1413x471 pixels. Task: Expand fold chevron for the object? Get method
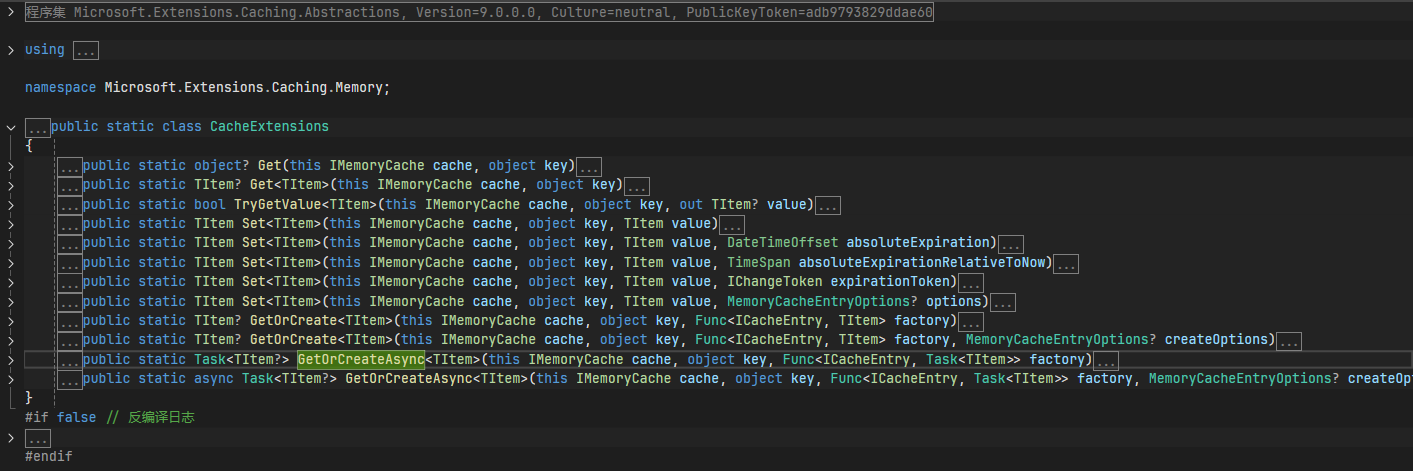[10, 166]
